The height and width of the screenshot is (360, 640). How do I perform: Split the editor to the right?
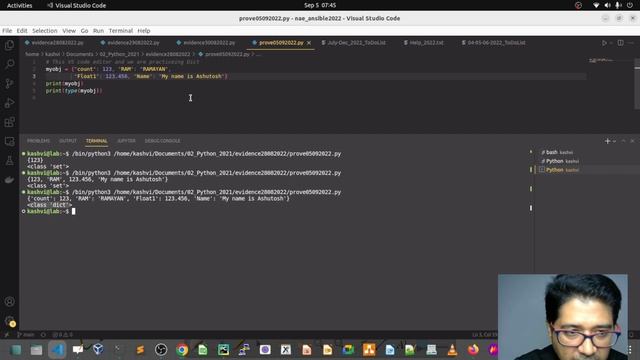(x=620, y=42)
